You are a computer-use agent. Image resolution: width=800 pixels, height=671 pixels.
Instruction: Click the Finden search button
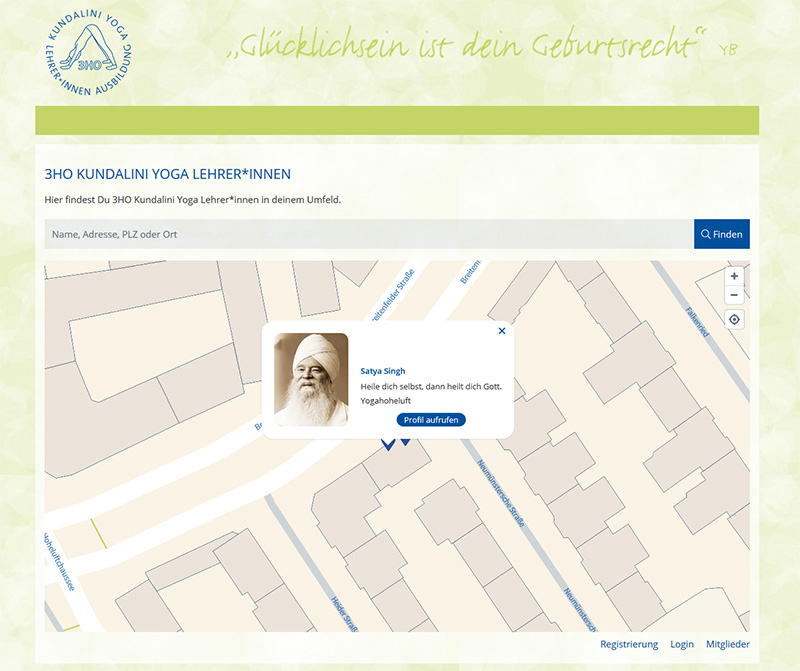[721, 234]
